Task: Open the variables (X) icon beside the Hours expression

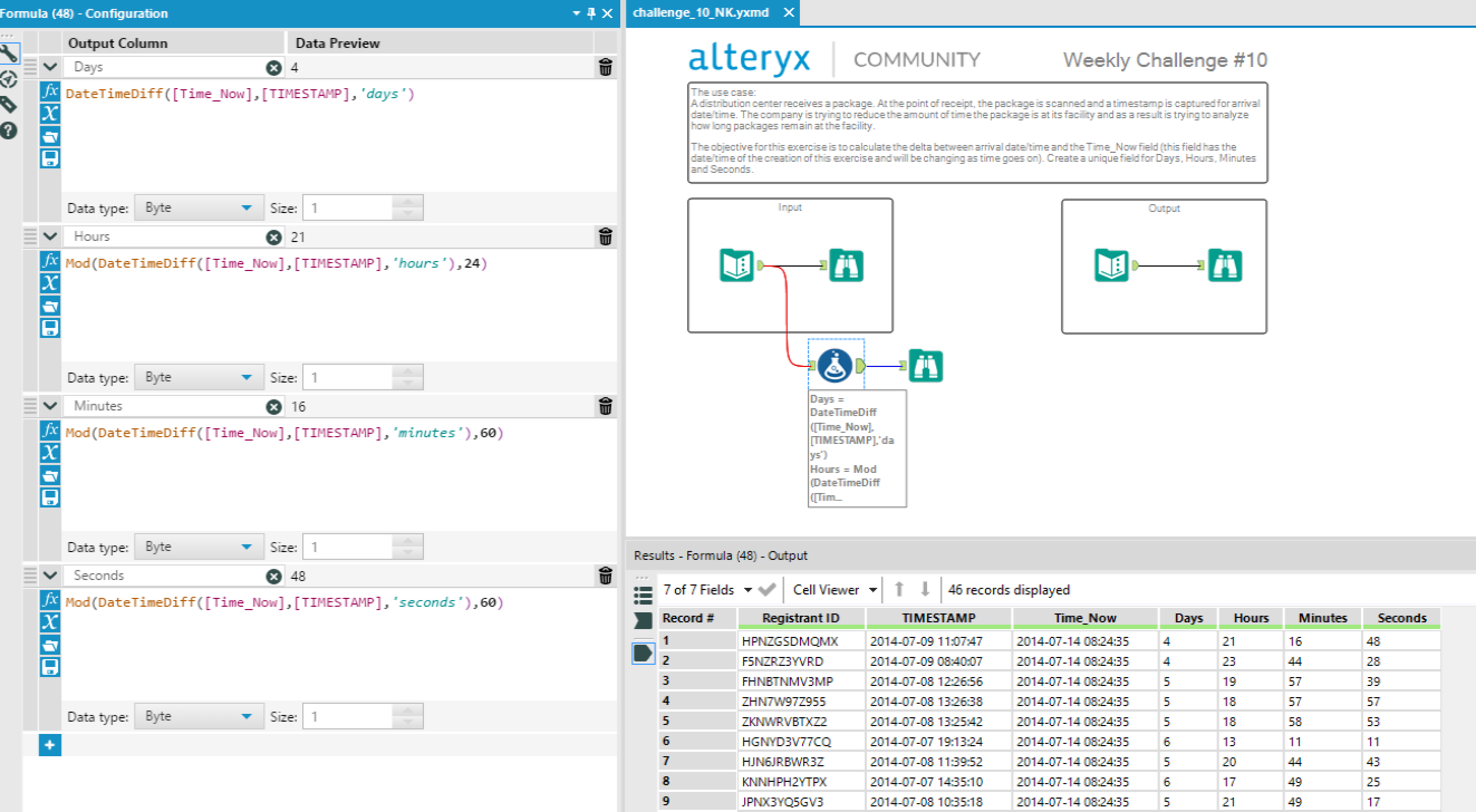Action: pyautogui.click(x=50, y=283)
